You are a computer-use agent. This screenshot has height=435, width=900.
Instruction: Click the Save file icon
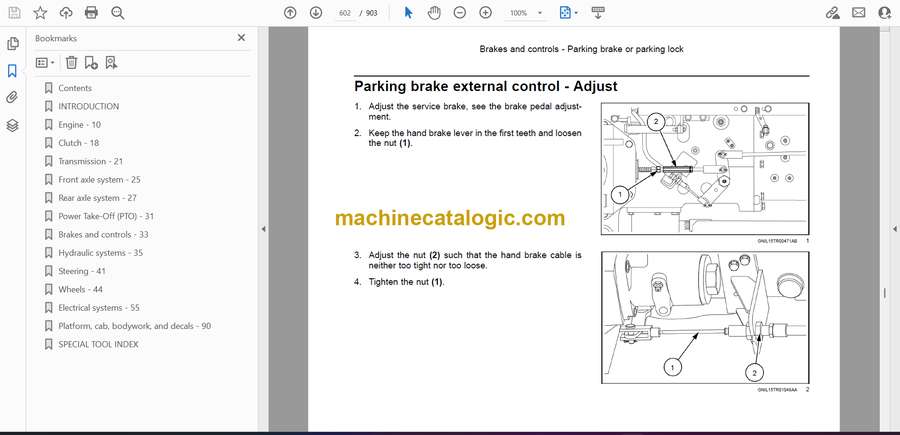point(14,13)
